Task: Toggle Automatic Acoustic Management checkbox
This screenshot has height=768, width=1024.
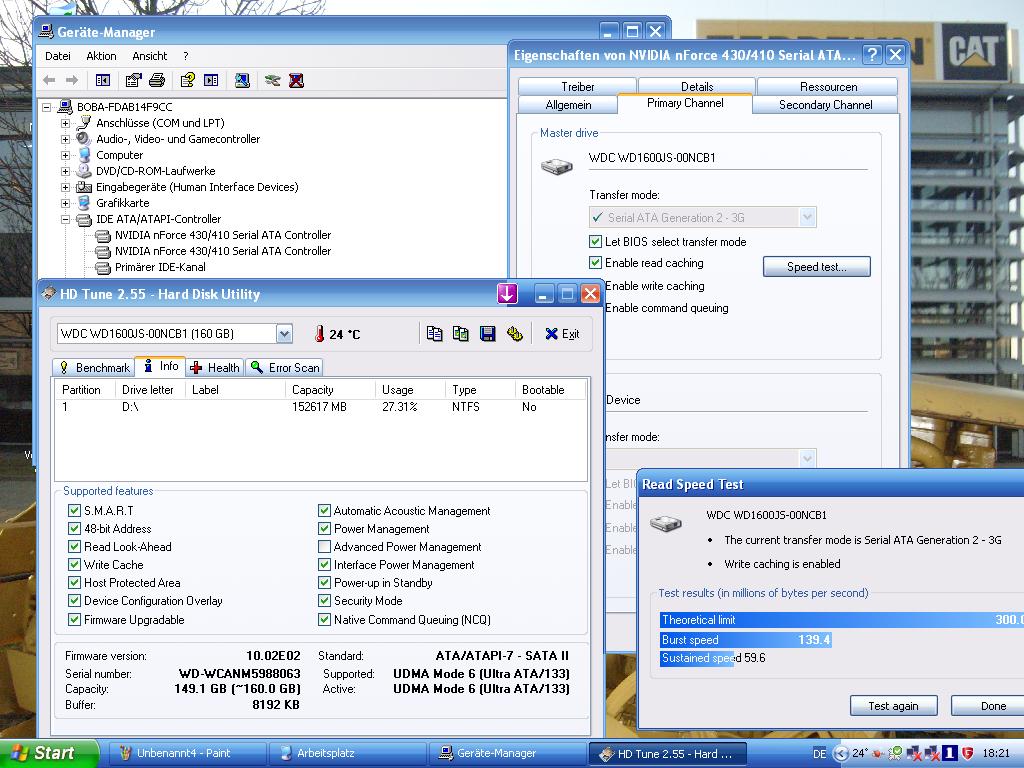Action: tap(324, 511)
